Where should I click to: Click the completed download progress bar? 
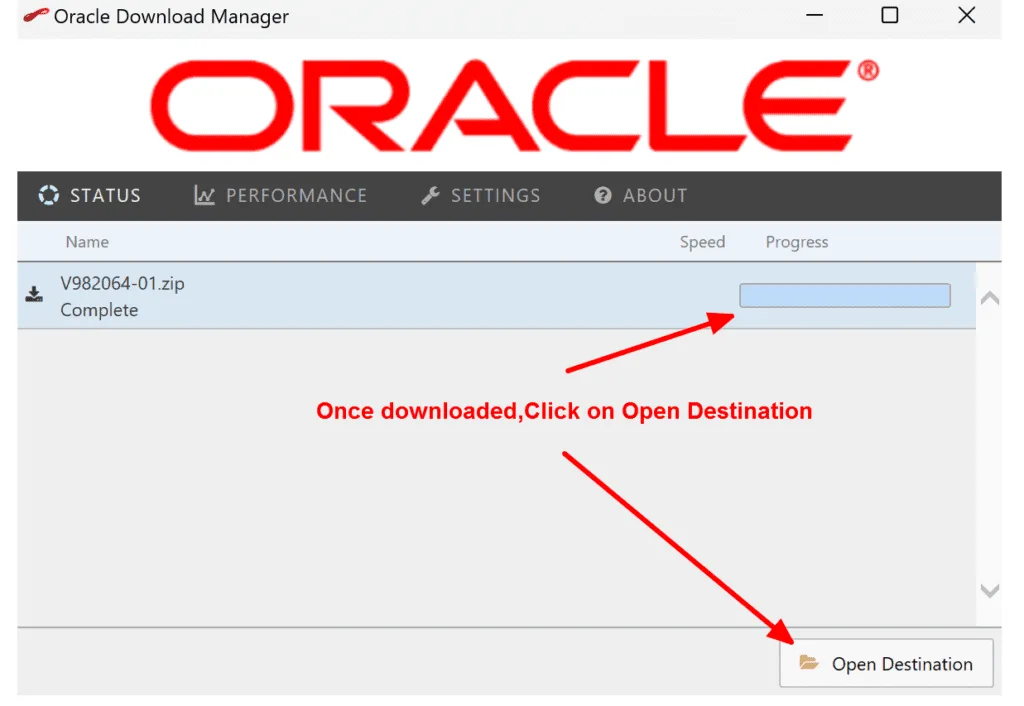coord(844,295)
